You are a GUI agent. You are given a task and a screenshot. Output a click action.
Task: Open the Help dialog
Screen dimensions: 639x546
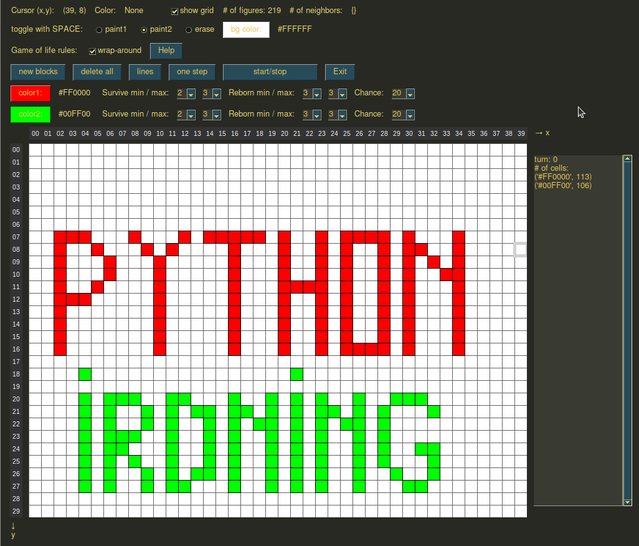[x=166, y=51]
